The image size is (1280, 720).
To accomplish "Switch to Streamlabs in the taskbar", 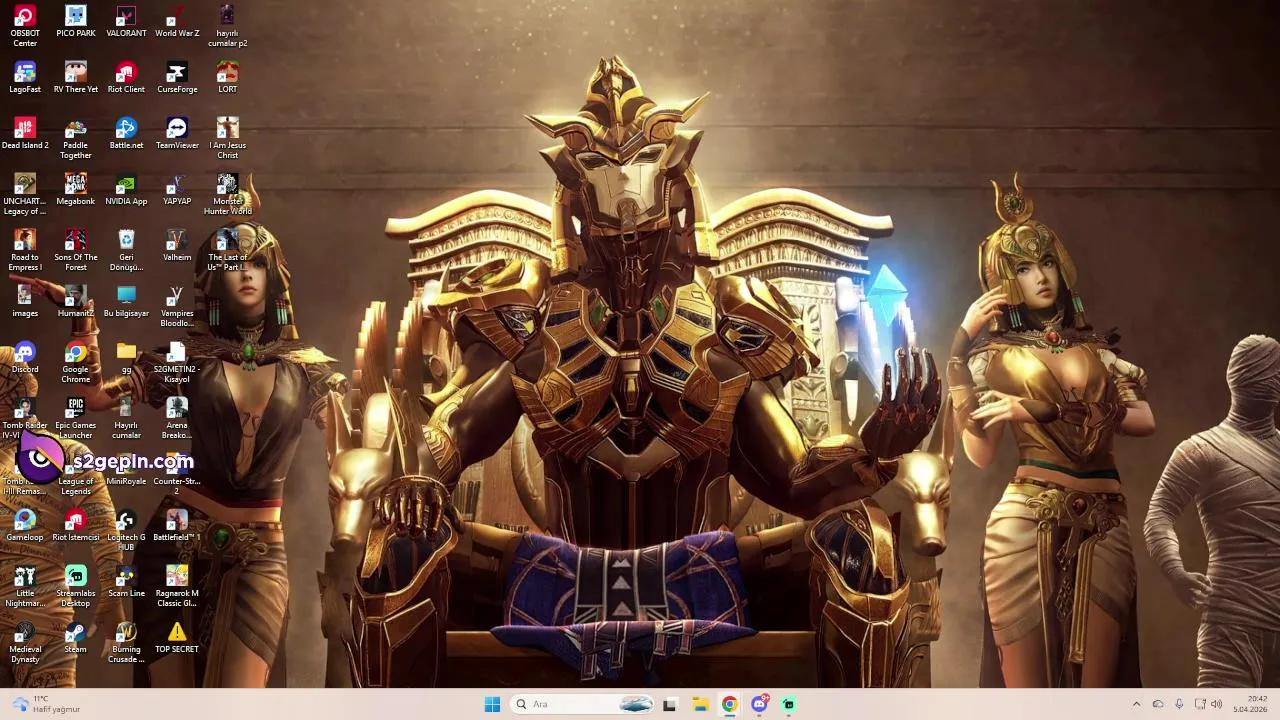I will 789,704.
